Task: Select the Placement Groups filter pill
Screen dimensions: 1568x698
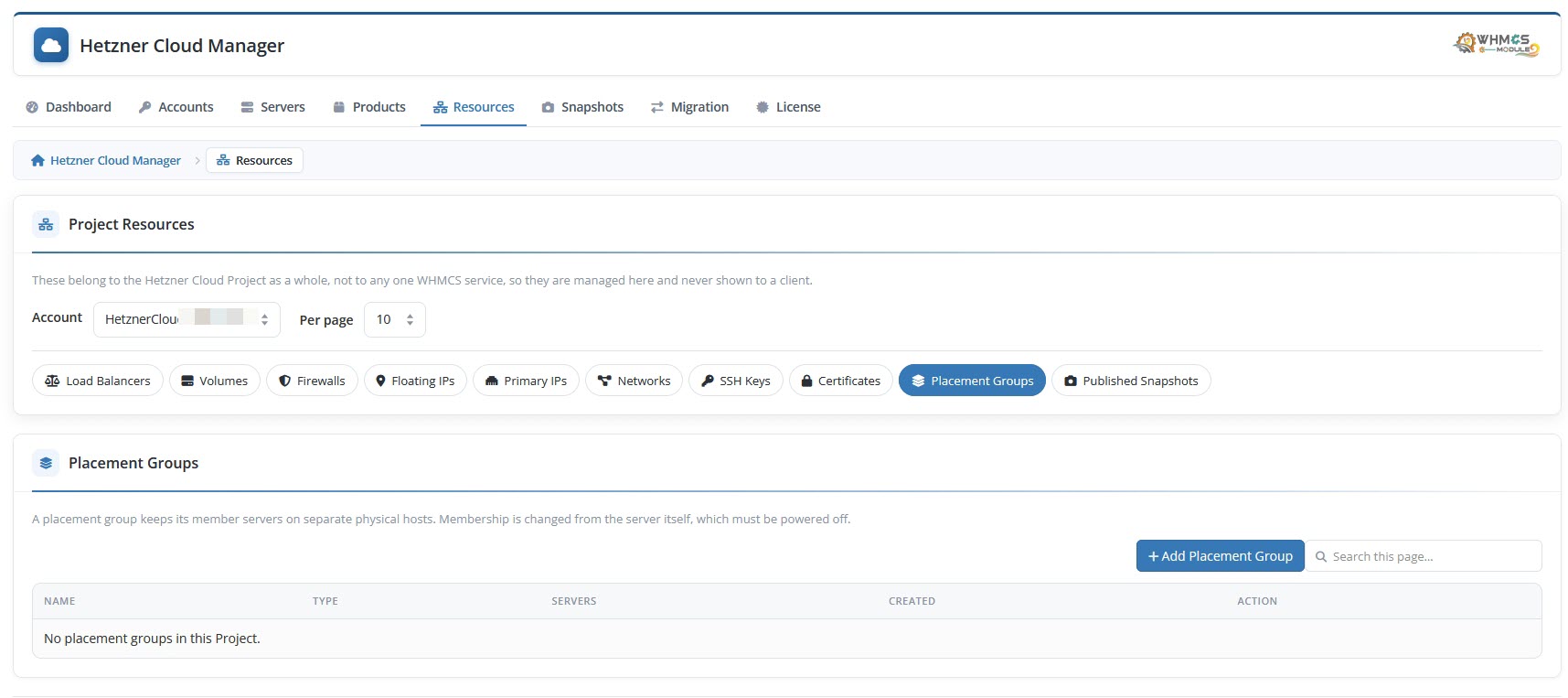Action: tap(972, 381)
